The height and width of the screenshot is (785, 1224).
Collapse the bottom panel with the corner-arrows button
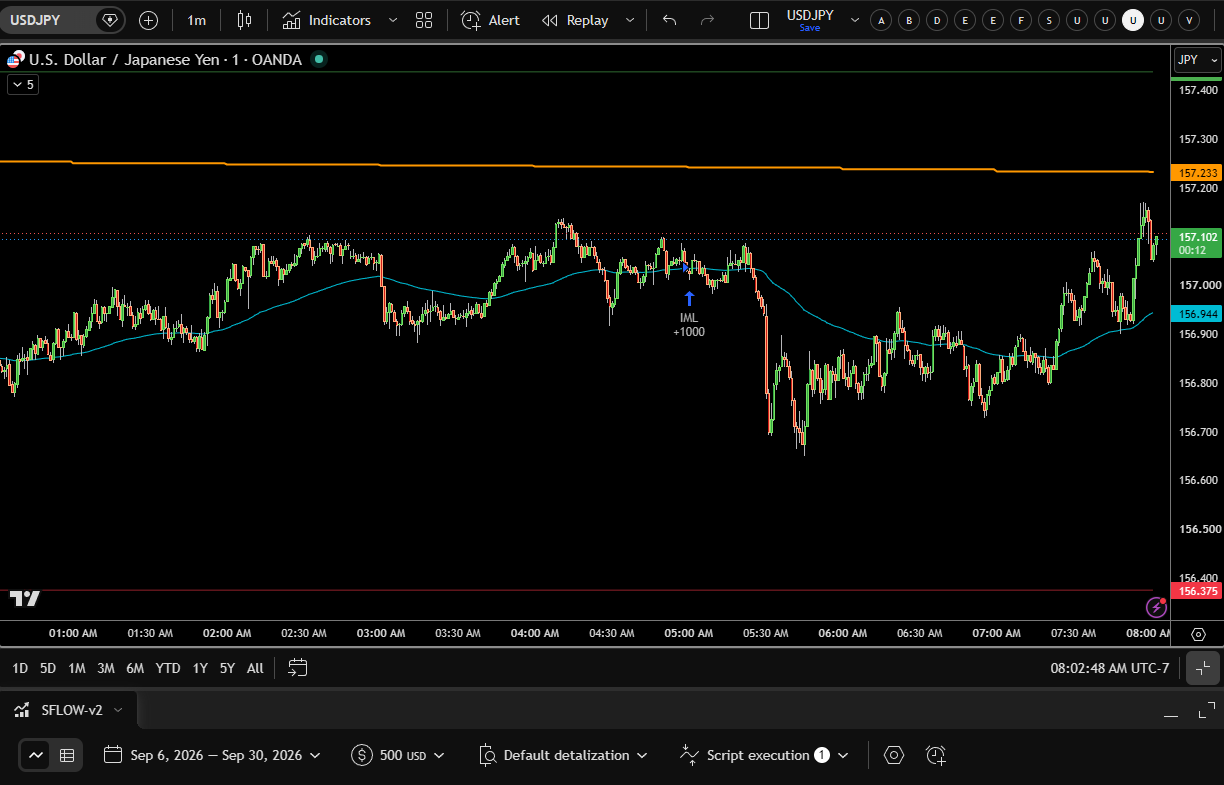point(1203,668)
